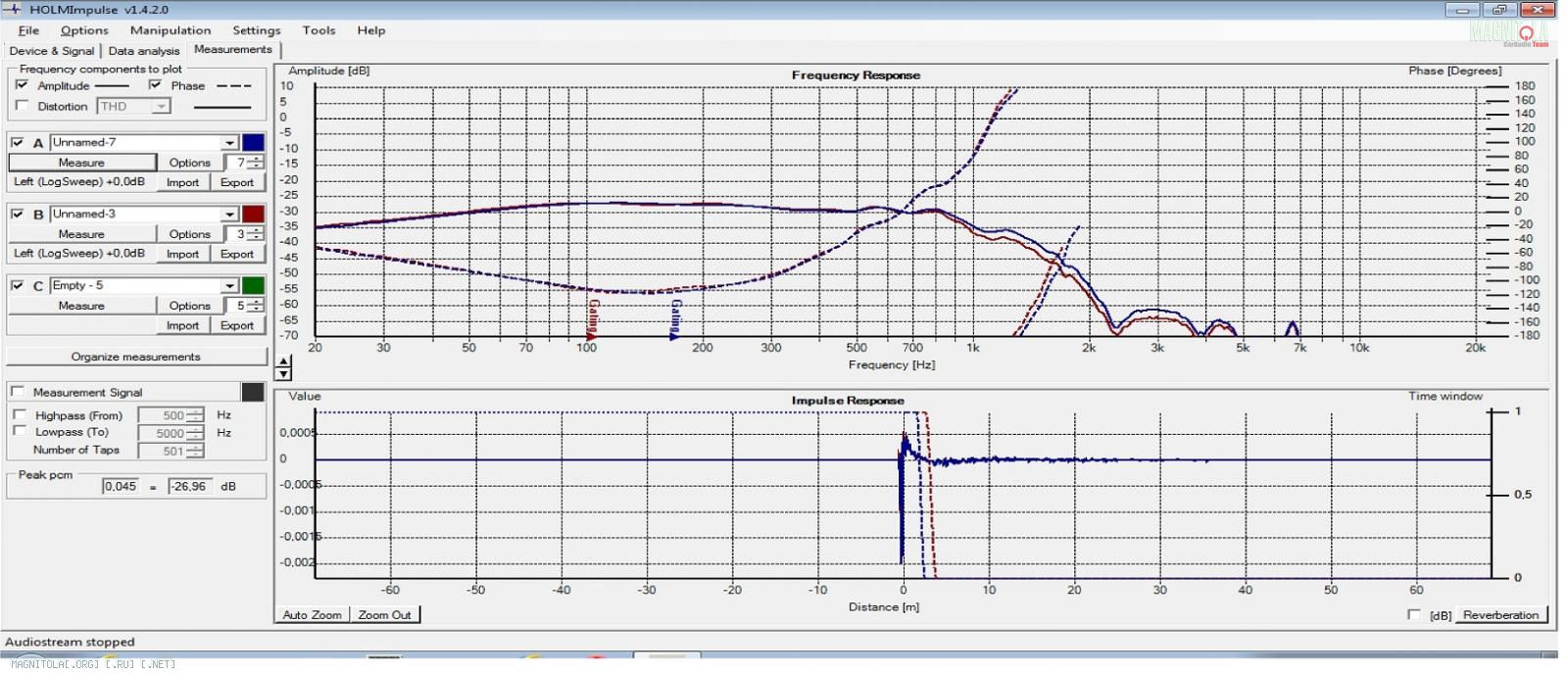
Task: Click the Peak pcm value field 0,045
Action: point(121,486)
